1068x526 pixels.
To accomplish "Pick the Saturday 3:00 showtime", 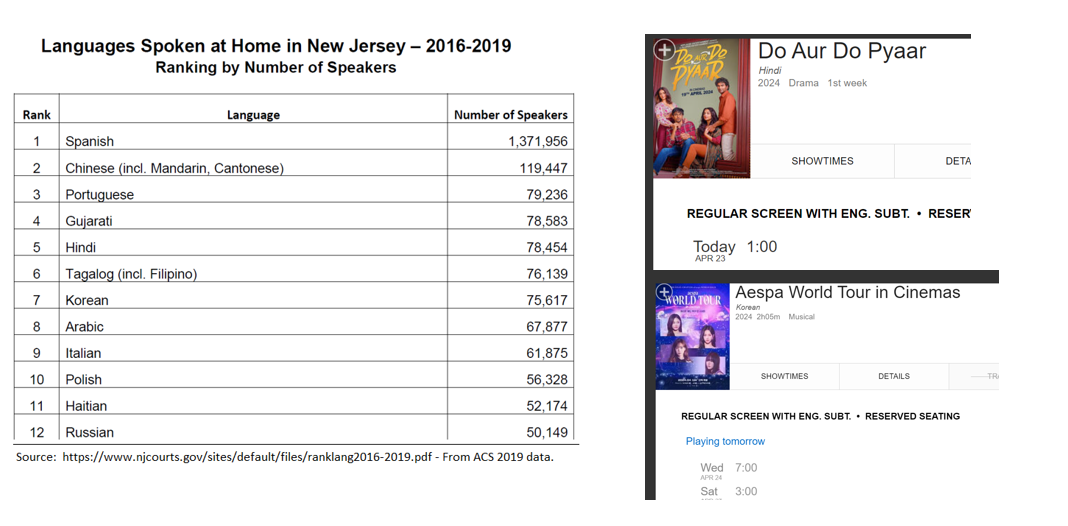I will (x=746, y=491).
